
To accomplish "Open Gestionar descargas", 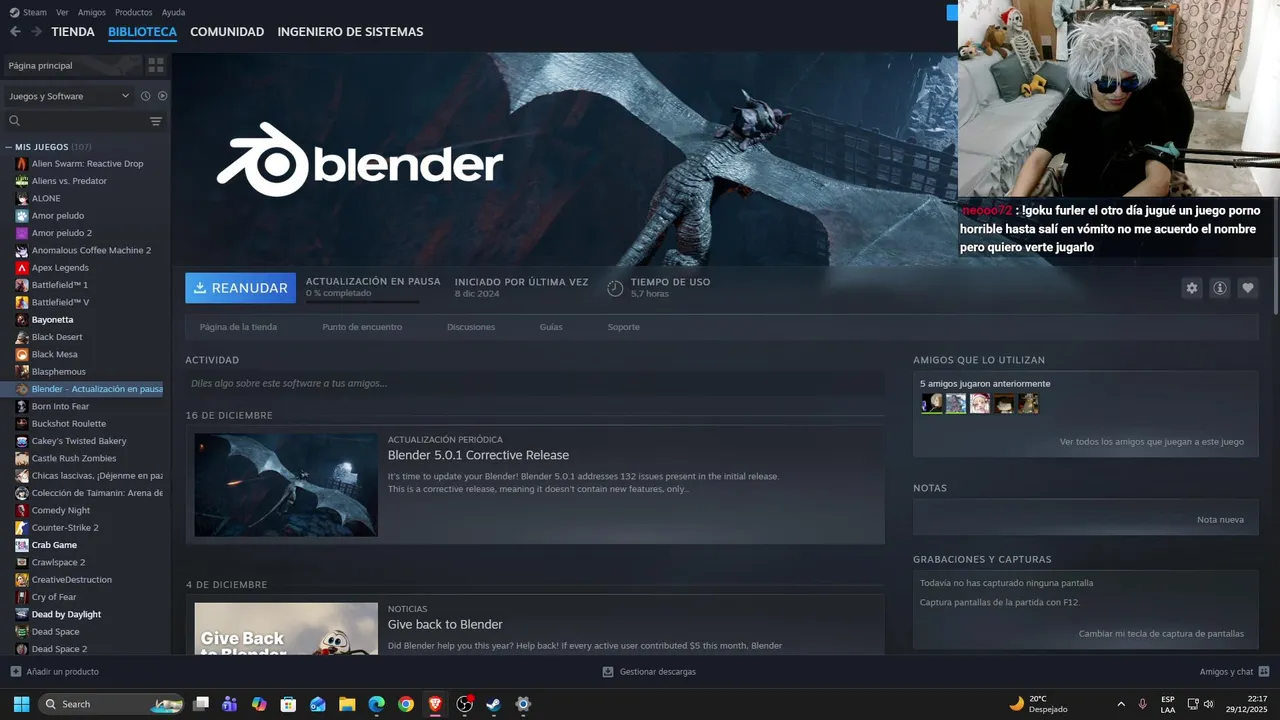I will coord(649,672).
